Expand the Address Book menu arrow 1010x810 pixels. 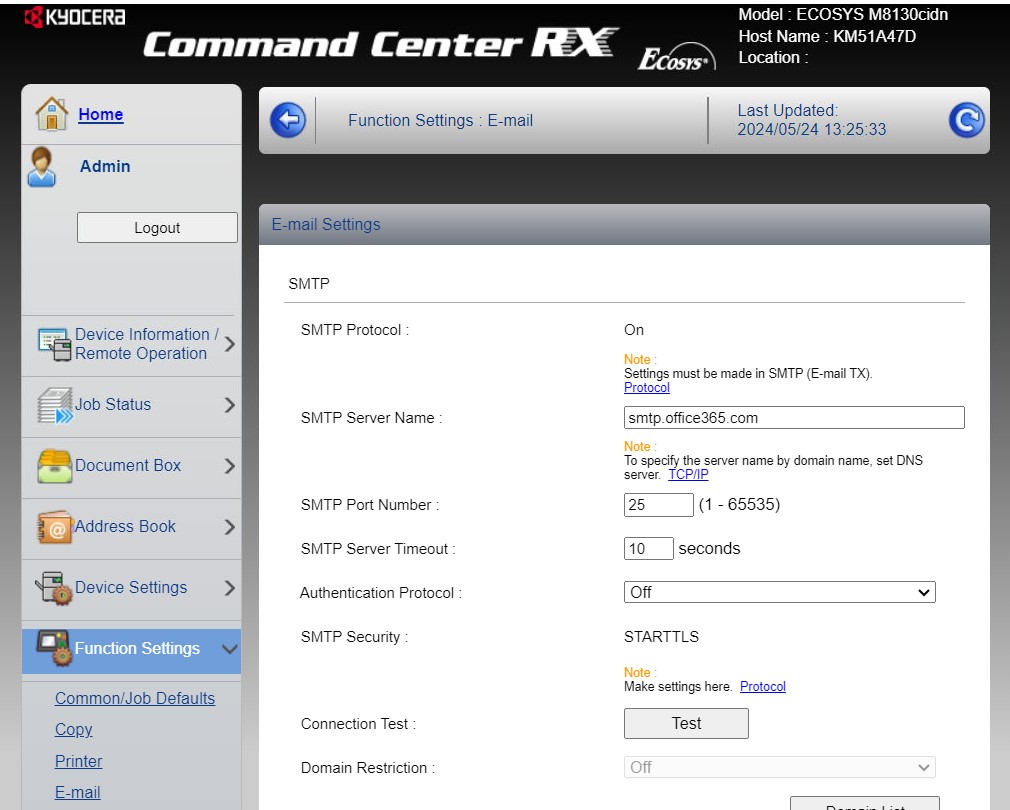click(229, 527)
